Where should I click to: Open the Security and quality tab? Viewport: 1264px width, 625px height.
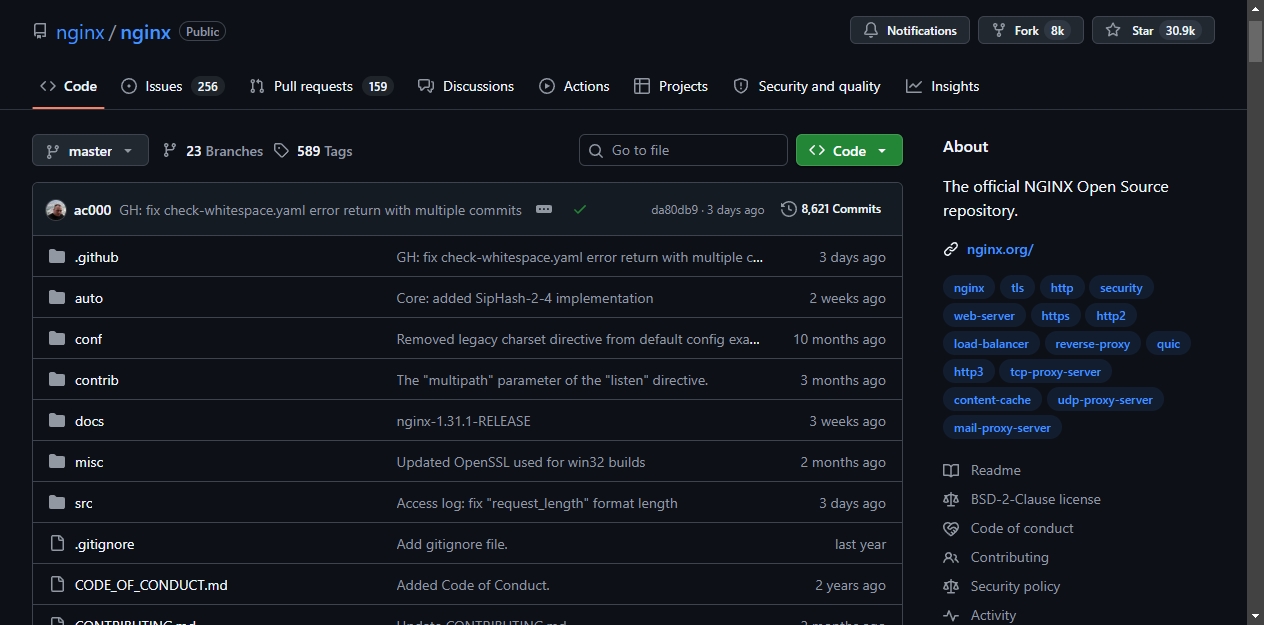point(807,86)
